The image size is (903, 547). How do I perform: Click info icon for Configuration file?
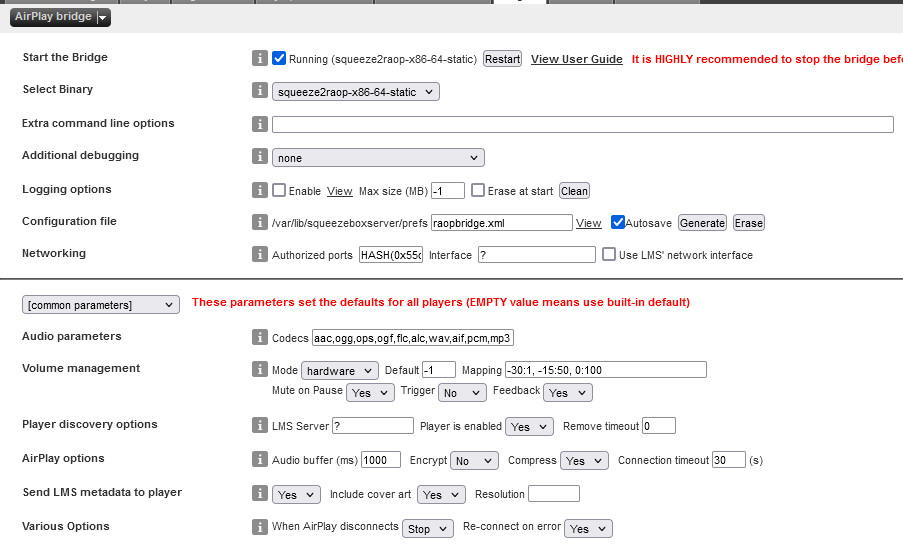260,222
